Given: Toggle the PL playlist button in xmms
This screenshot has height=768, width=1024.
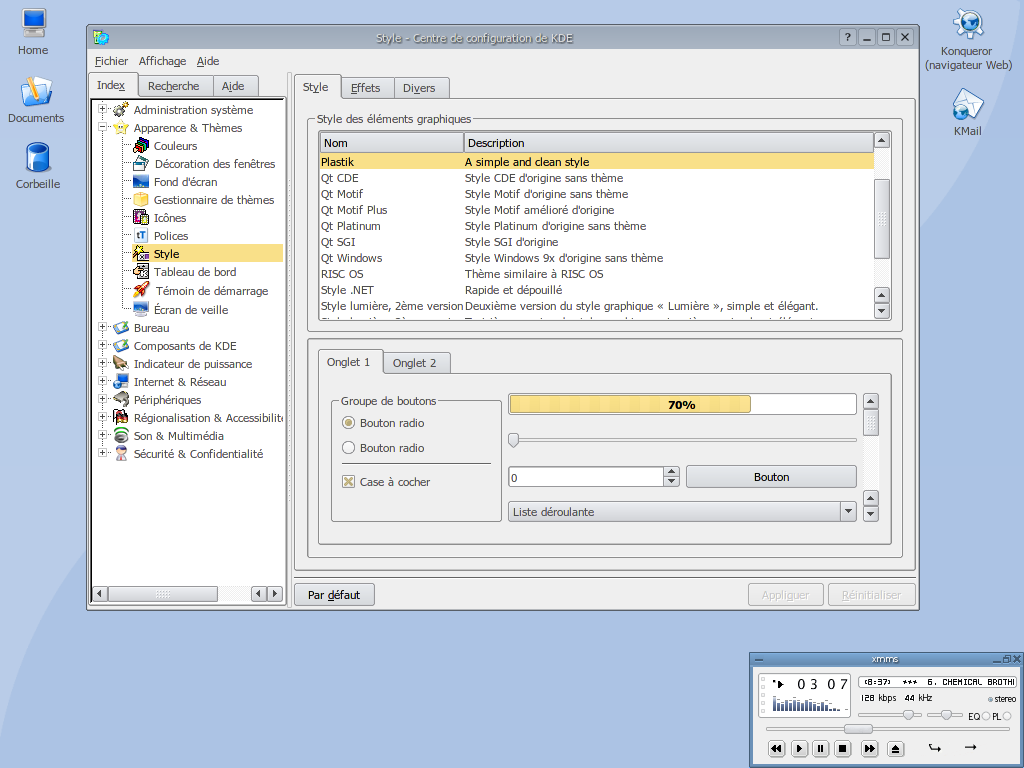Looking at the screenshot, I should pos(1007,716).
